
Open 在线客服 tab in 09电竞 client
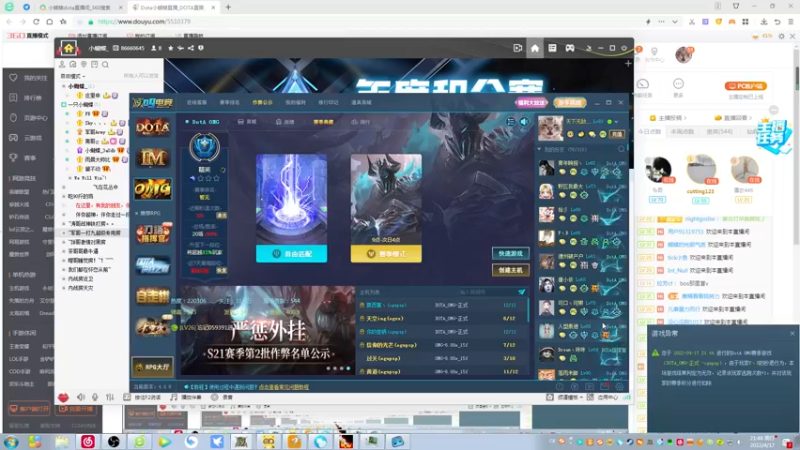pyautogui.click(x=196, y=103)
